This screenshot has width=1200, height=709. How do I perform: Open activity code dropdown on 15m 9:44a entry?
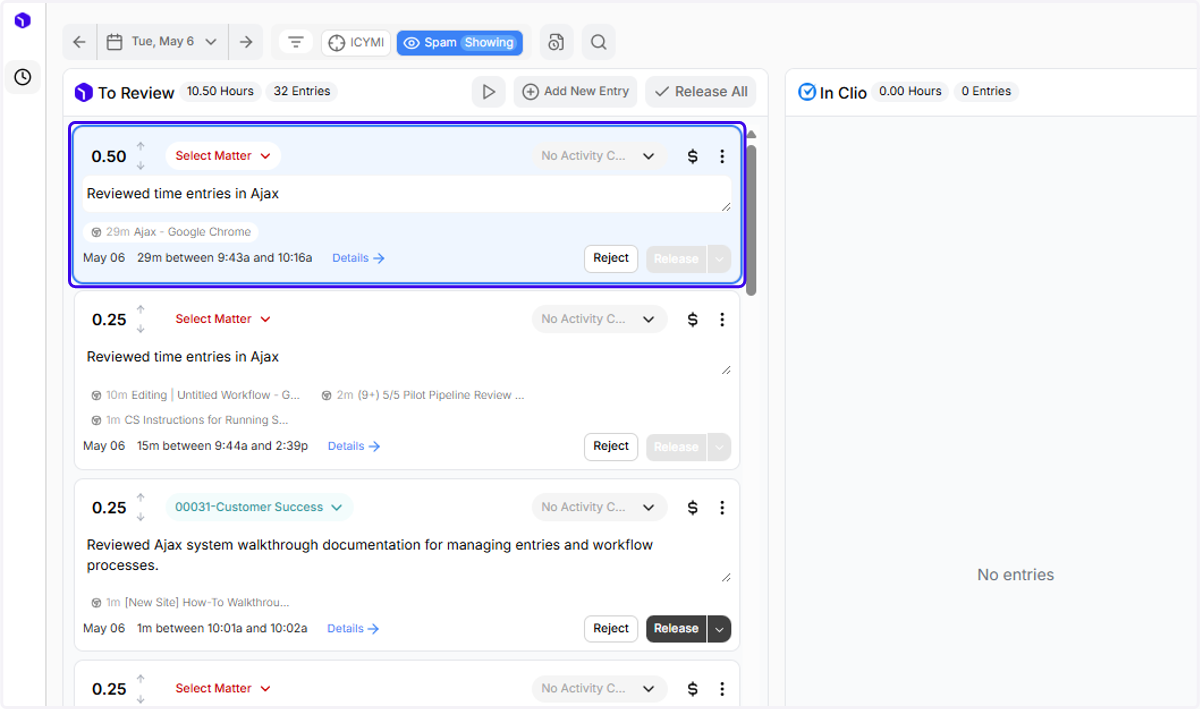tap(599, 320)
